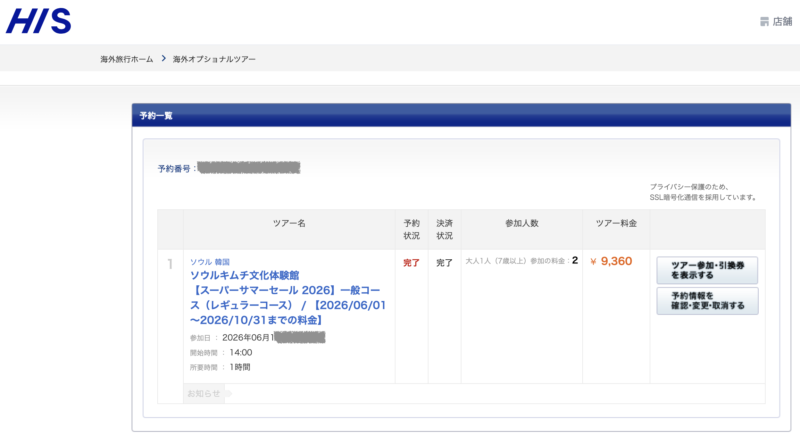The image size is (800, 436).
Task: Open the 店舗 store link
Action: coord(782,21)
